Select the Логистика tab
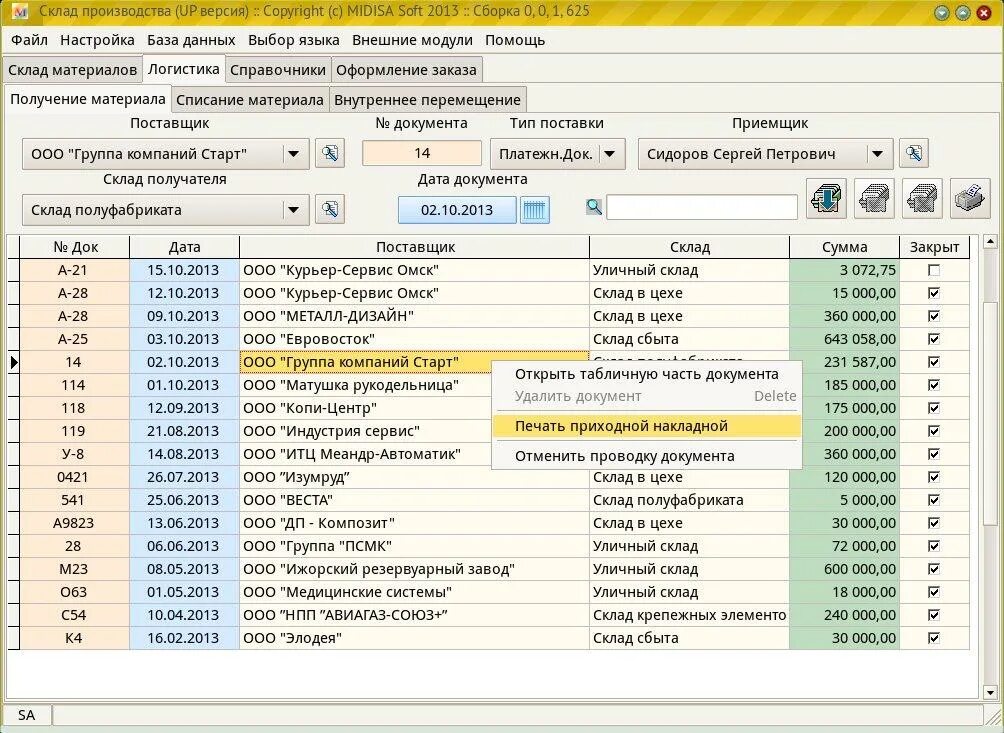This screenshot has height=733, width=1004. 184,68
